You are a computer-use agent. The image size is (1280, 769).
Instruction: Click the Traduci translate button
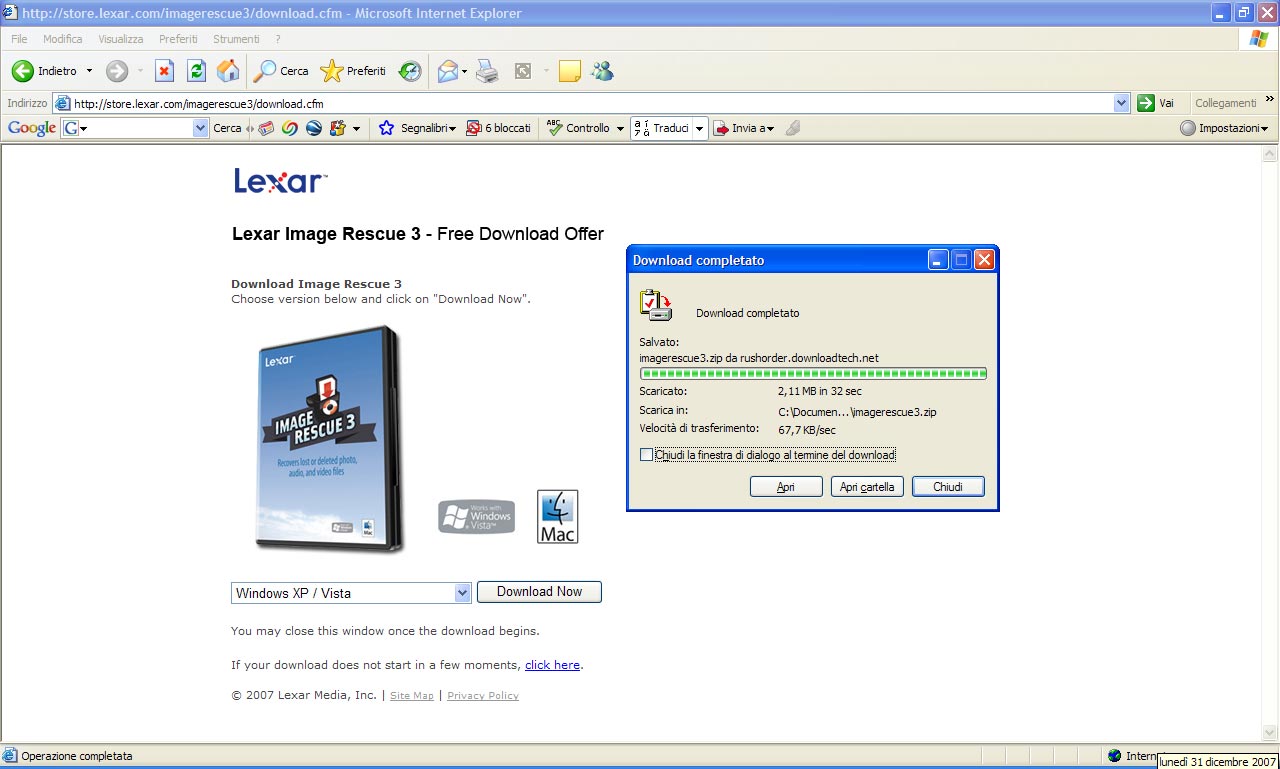click(x=663, y=128)
